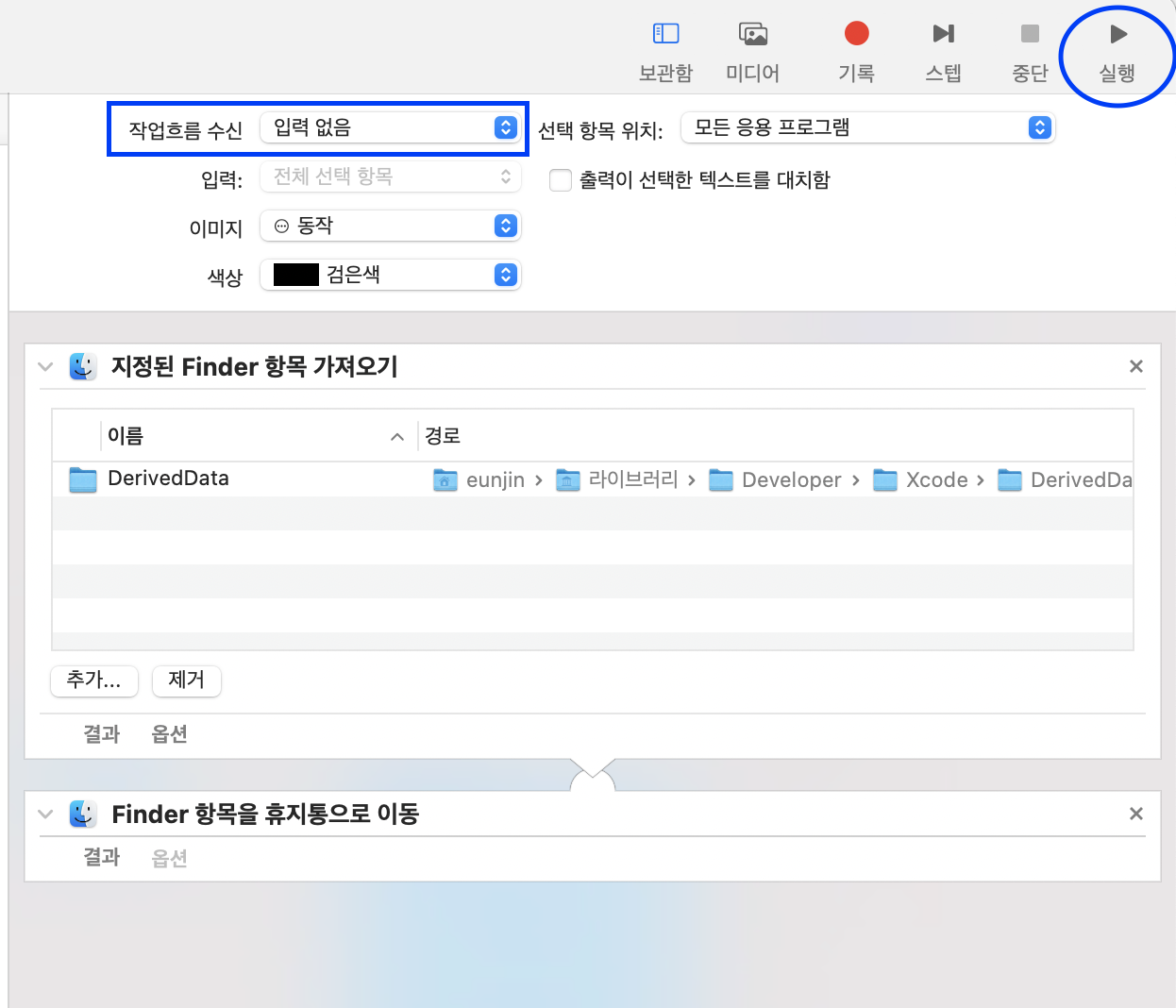Run workflow with the 실행 play icon
1176x1008 pixels.
pyautogui.click(x=1118, y=34)
